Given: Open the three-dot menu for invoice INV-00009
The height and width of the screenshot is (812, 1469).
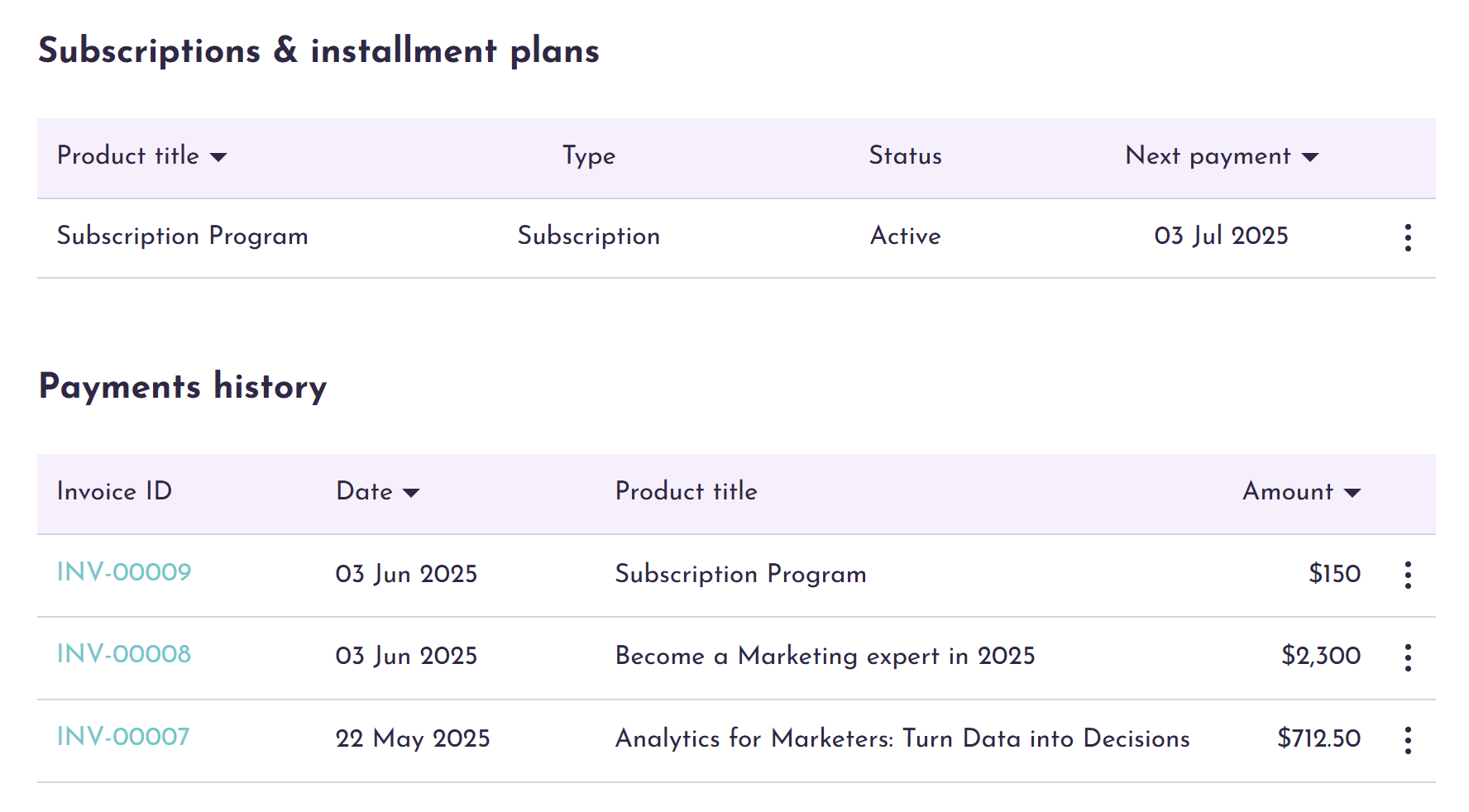Looking at the screenshot, I should 1408,575.
